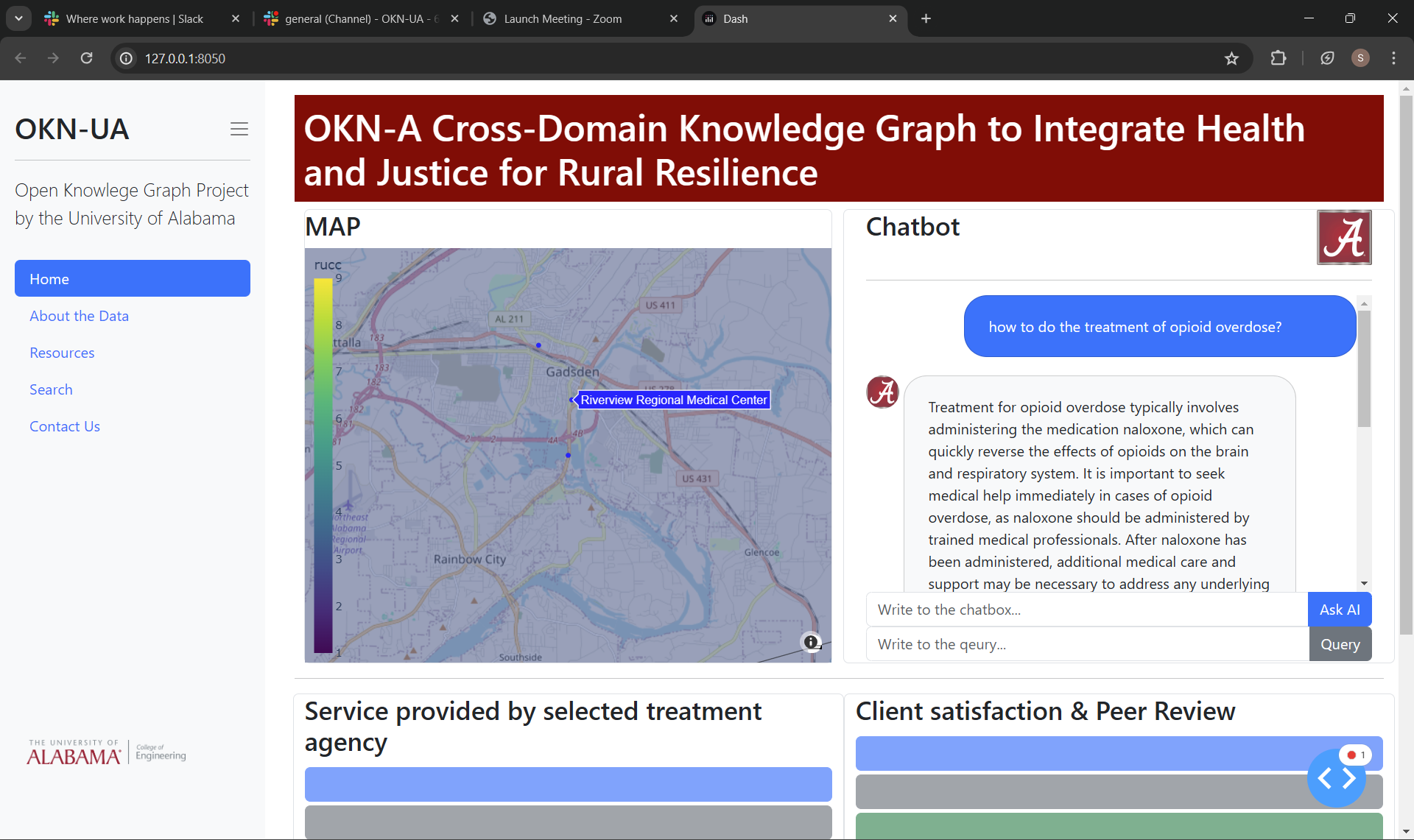Click the map info icon
Viewport: 1414px width, 840px height.
(x=811, y=642)
